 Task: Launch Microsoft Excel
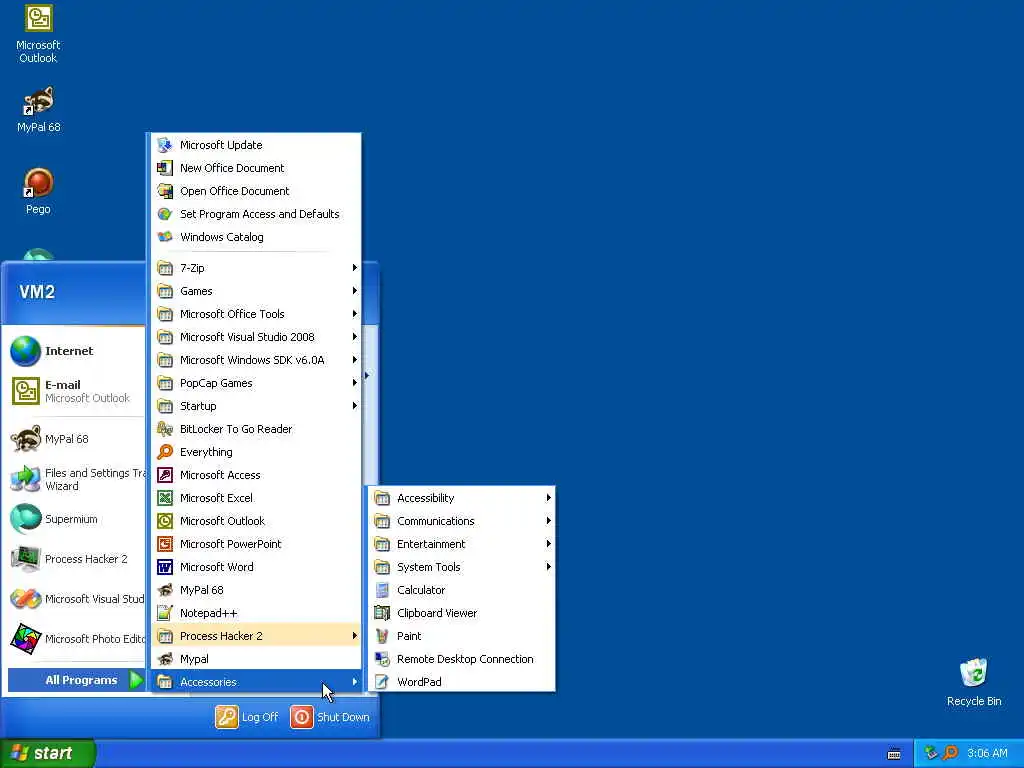[x=256, y=498]
